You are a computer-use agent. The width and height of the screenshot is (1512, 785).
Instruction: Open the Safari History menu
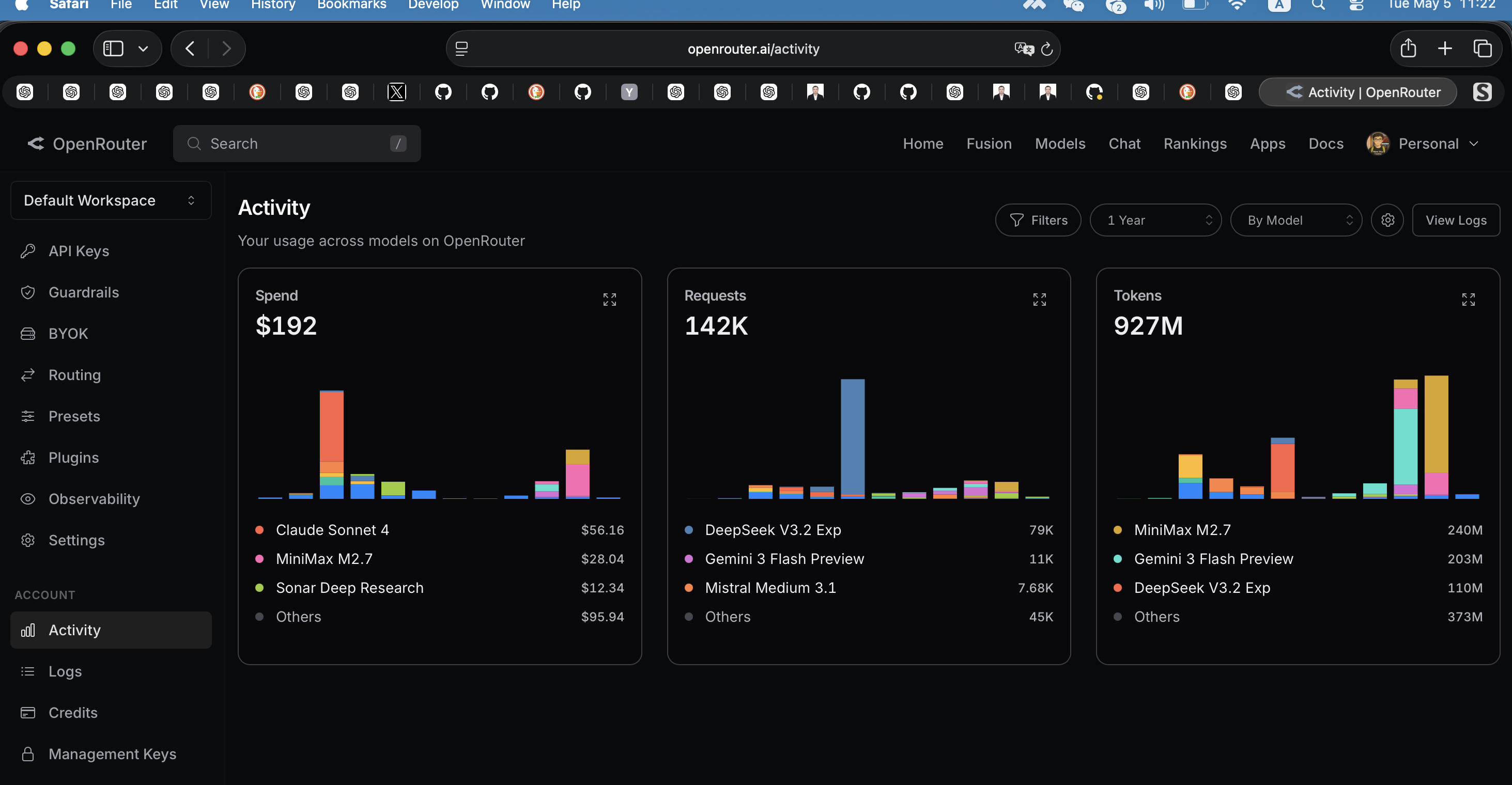pyautogui.click(x=273, y=5)
